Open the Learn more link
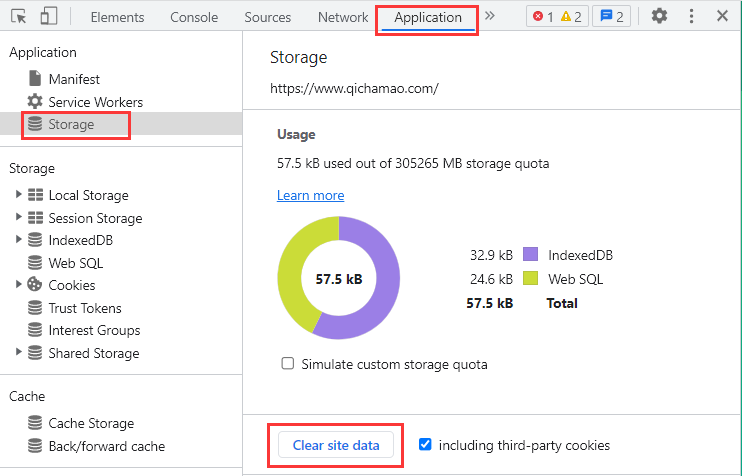Screen dimensions: 742x476 310,195
